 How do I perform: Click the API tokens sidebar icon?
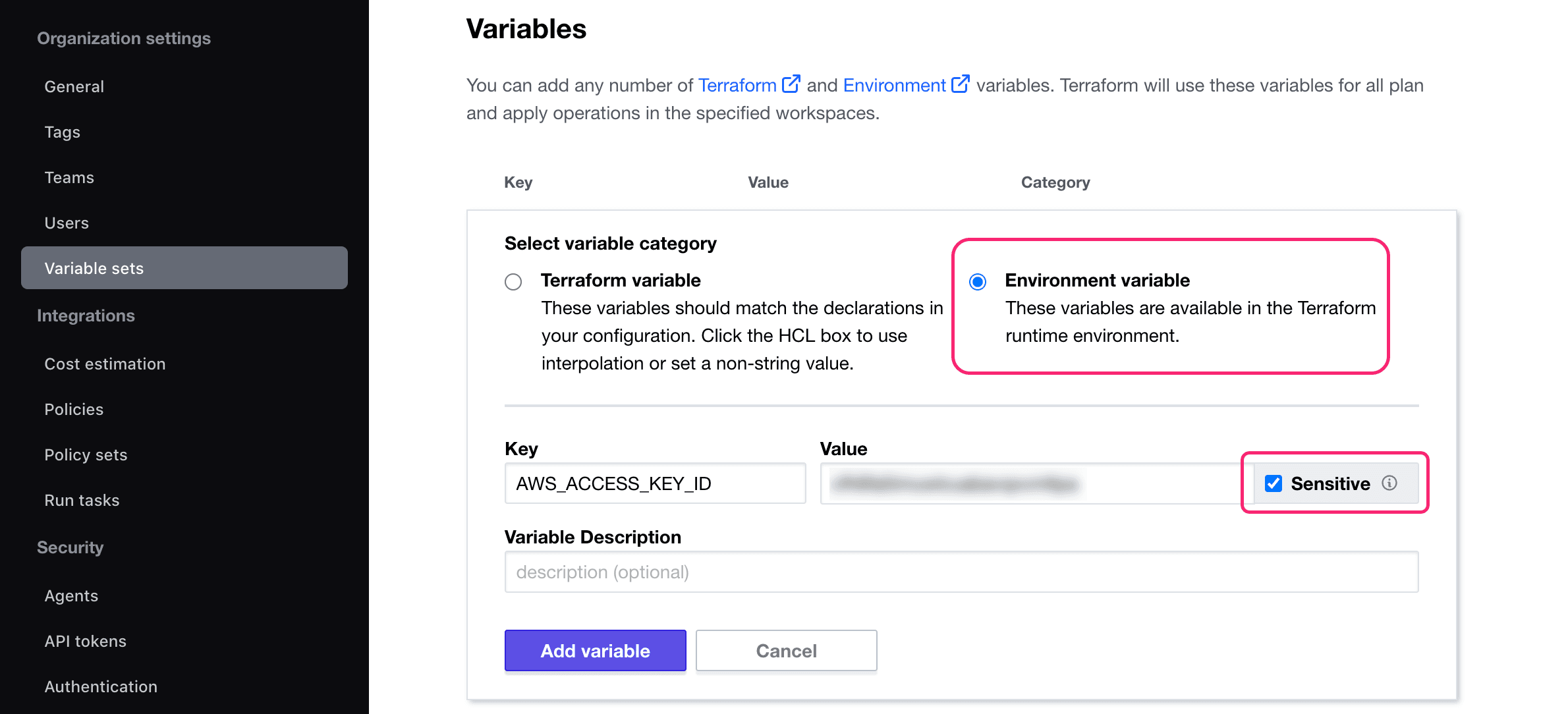coord(85,640)
